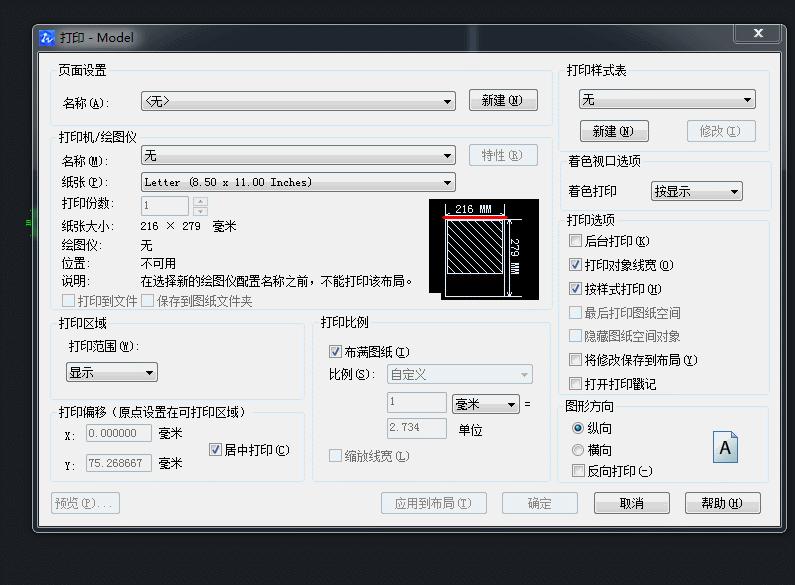
Task: Uncheck the 布满图纸 option
Action: click(335, 352)
